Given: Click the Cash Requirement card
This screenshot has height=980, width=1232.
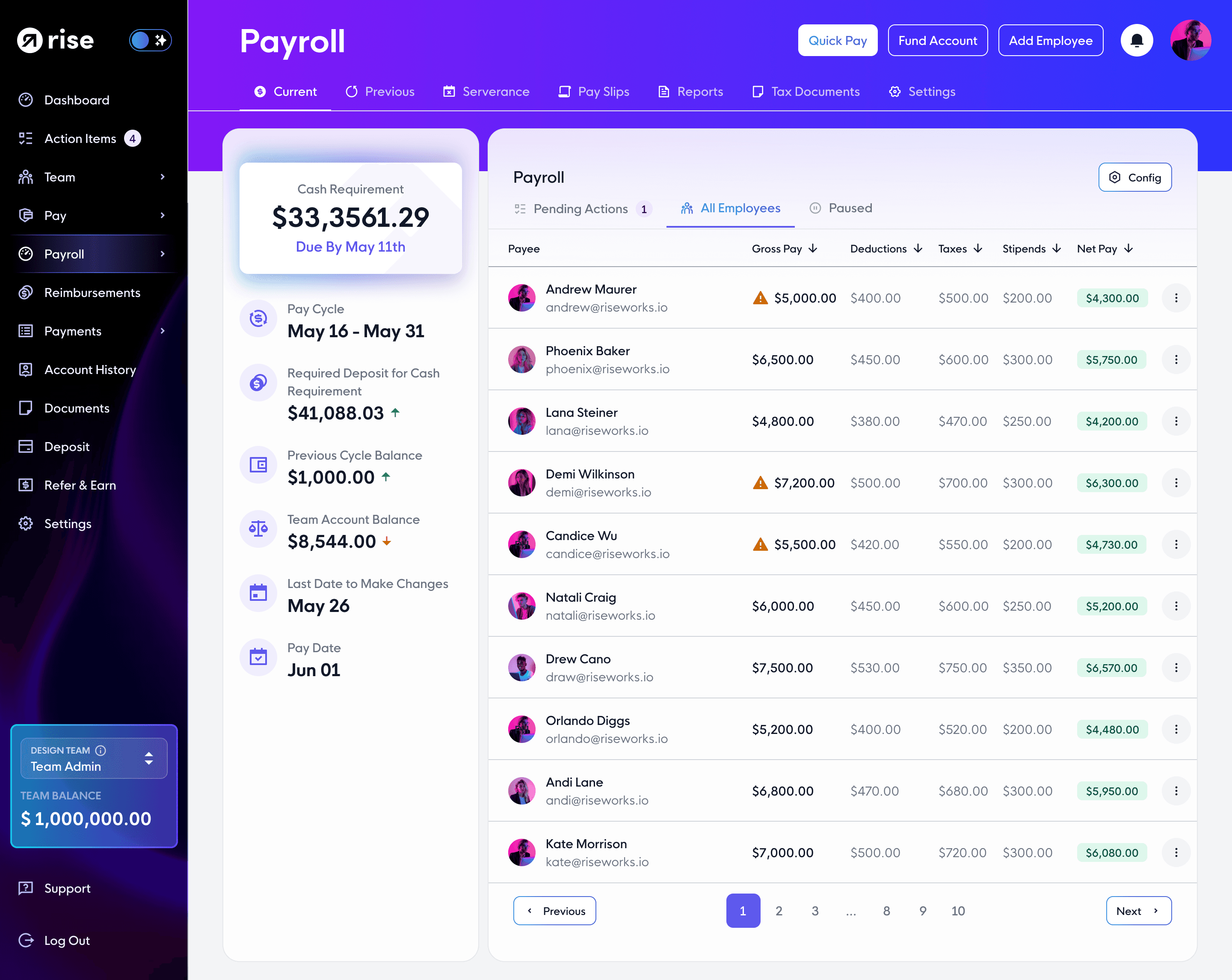Looking at the screenshot, I should [x=350, y=218].
